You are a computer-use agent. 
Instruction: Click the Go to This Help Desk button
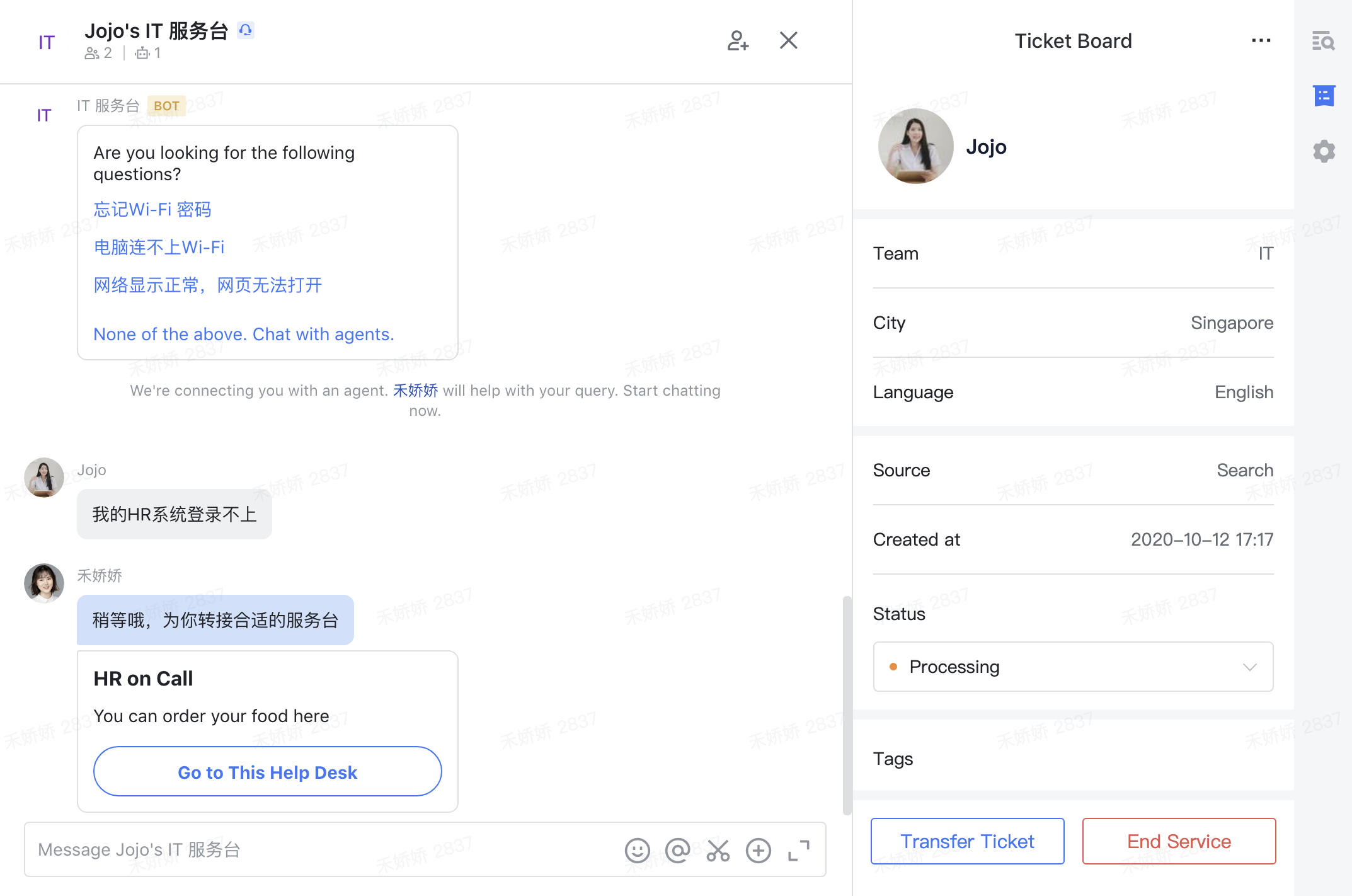[267, 772]
